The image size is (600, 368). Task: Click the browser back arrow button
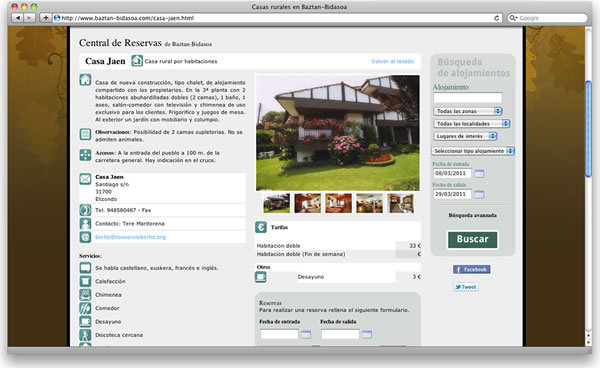click(x=17, y=18)
